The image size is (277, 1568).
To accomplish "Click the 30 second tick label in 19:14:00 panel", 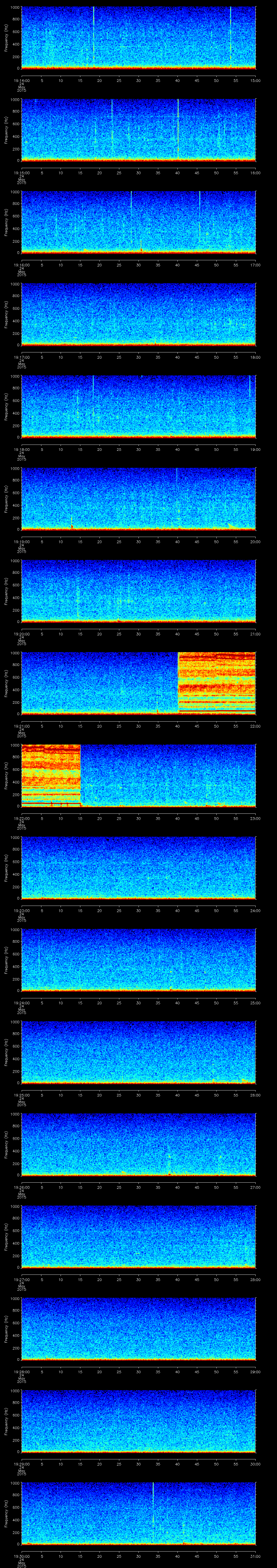I will (138, 80).
